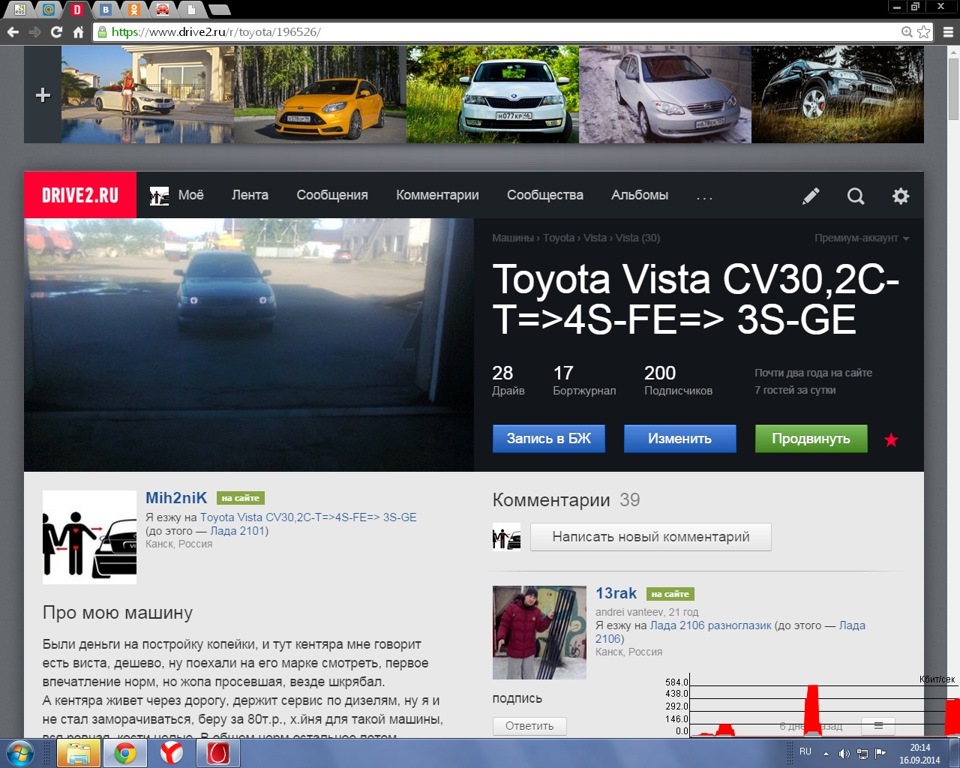Open a new browser tab

[x=219, y=10]
